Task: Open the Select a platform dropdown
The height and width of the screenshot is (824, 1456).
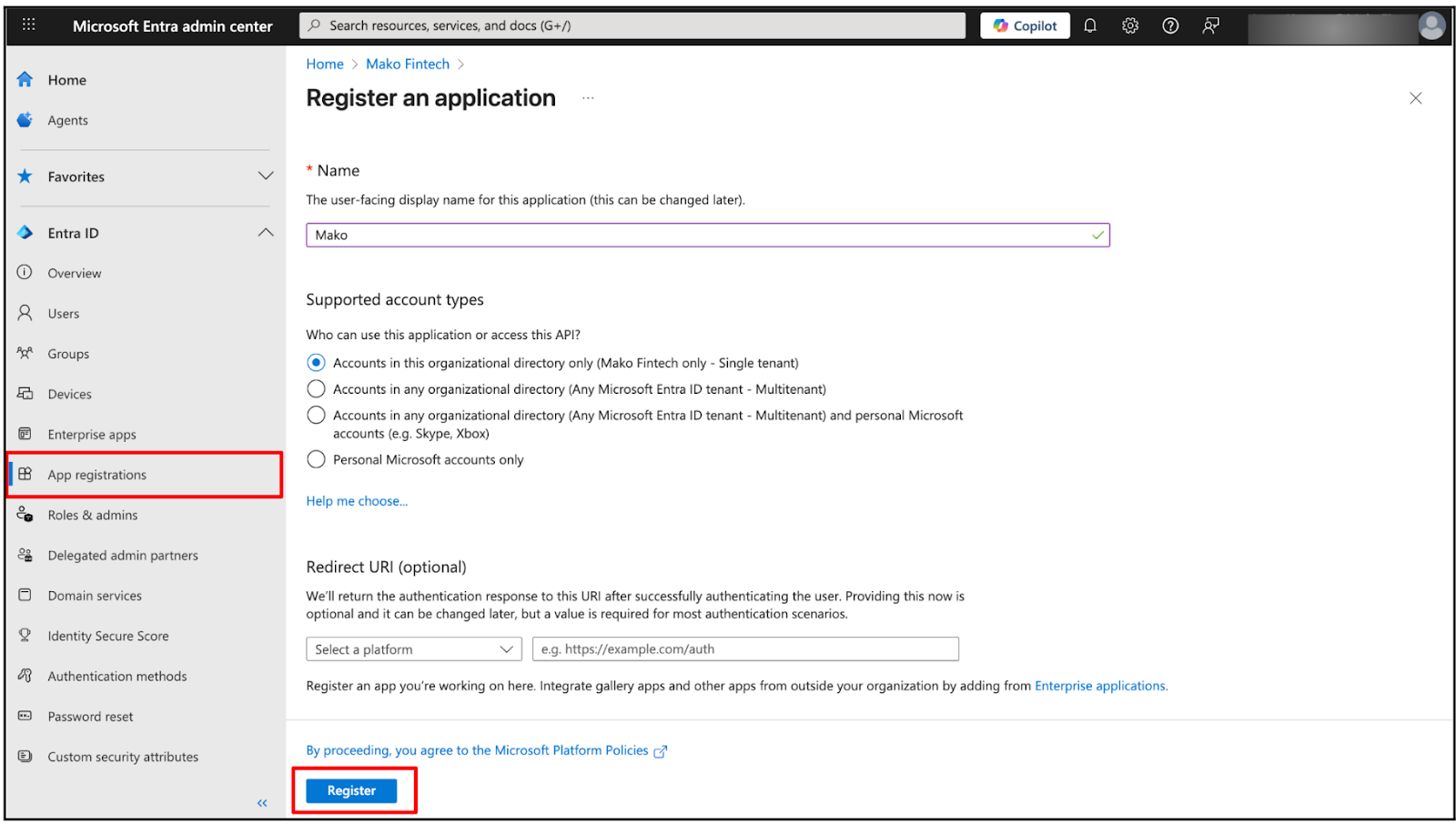Action: [x=414, y=649]
